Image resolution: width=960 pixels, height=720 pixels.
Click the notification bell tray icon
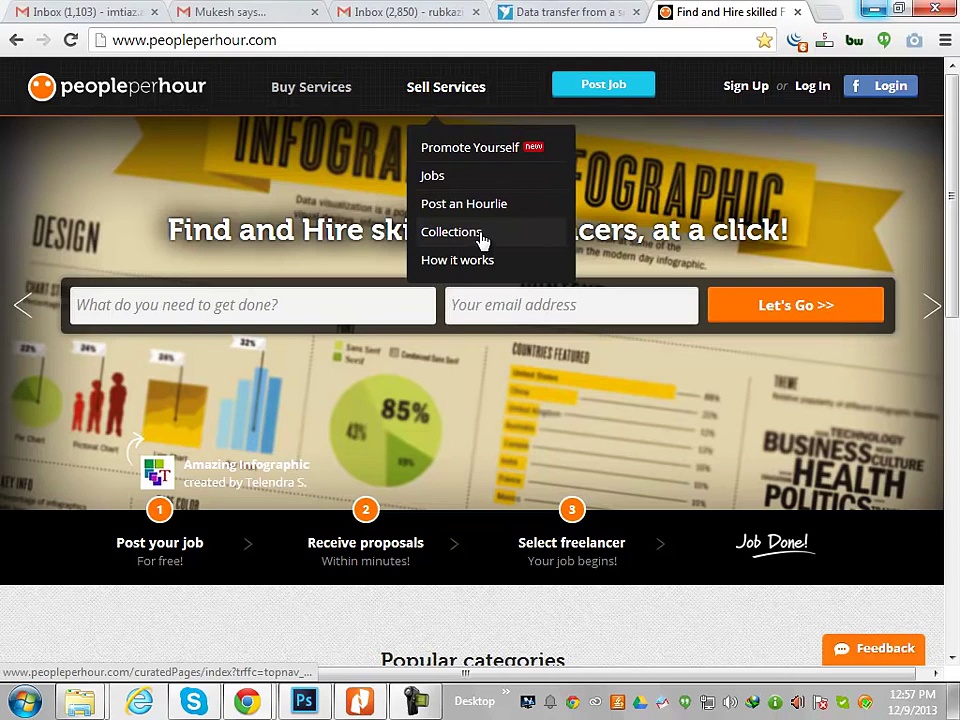[550, 702]
